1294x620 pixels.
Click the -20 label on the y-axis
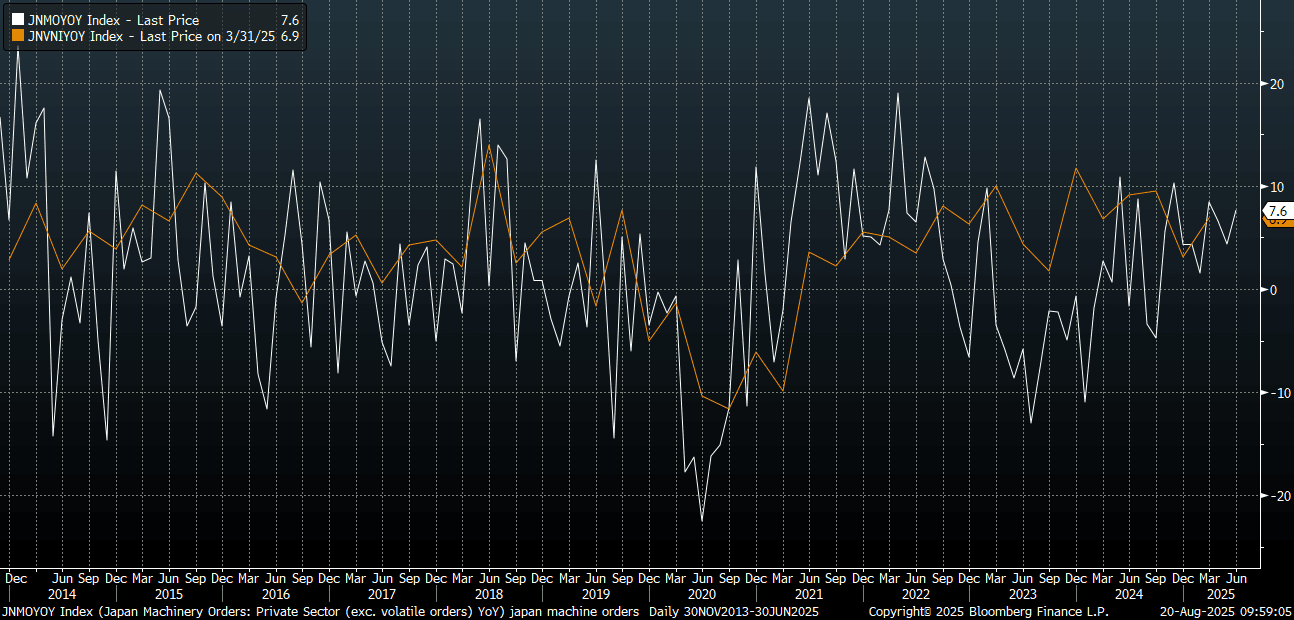click(x=1276, y=496)
